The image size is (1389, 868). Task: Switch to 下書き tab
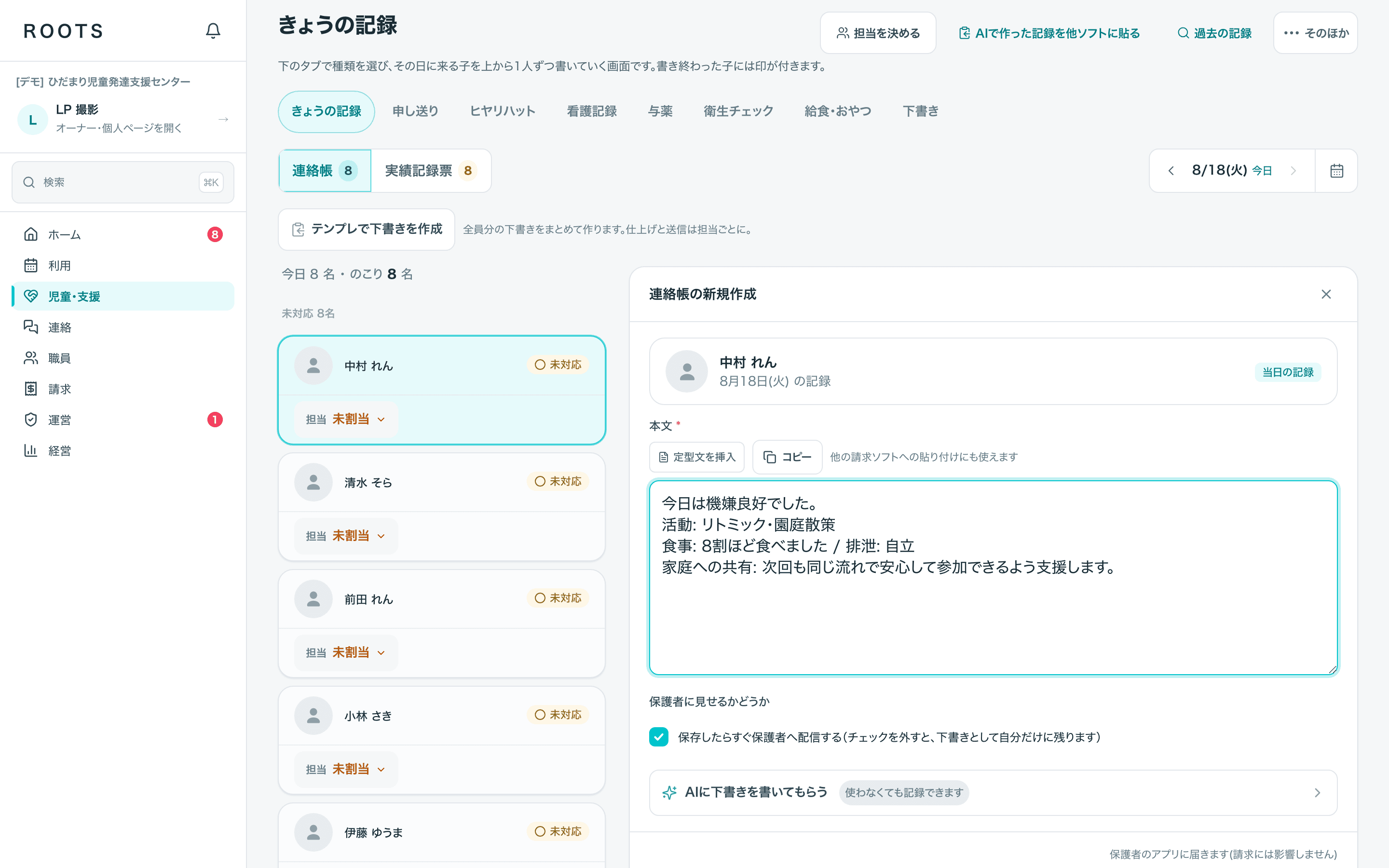921,111
